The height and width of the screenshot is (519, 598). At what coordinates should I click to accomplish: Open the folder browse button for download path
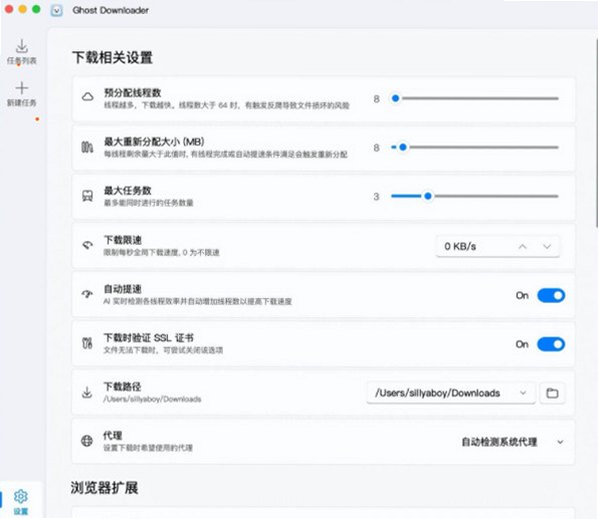552,393
